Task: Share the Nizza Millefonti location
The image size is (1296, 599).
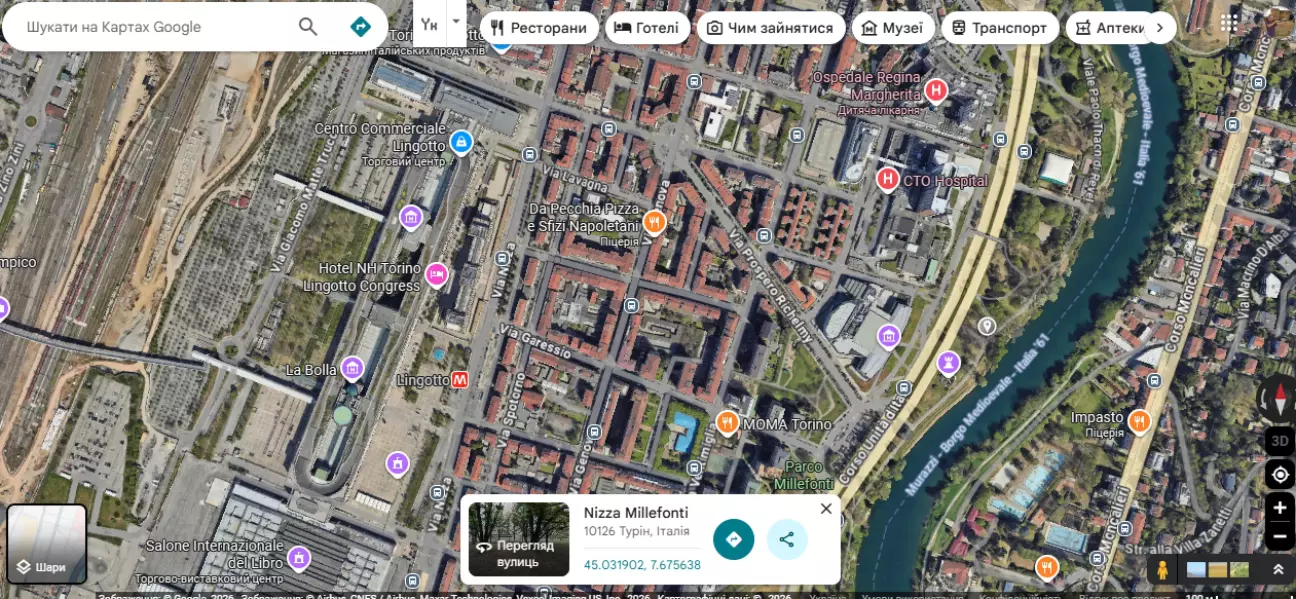Action: click(x=787, y=540)
